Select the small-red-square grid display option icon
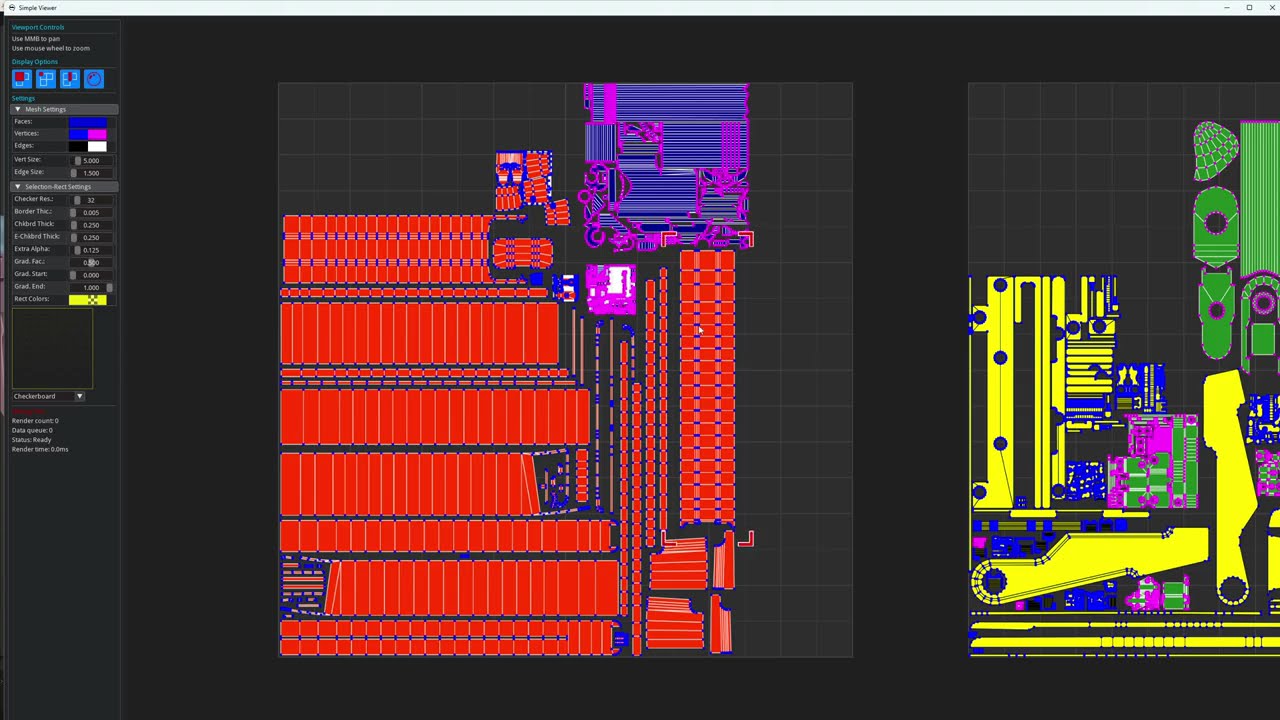 click(45, 79)
